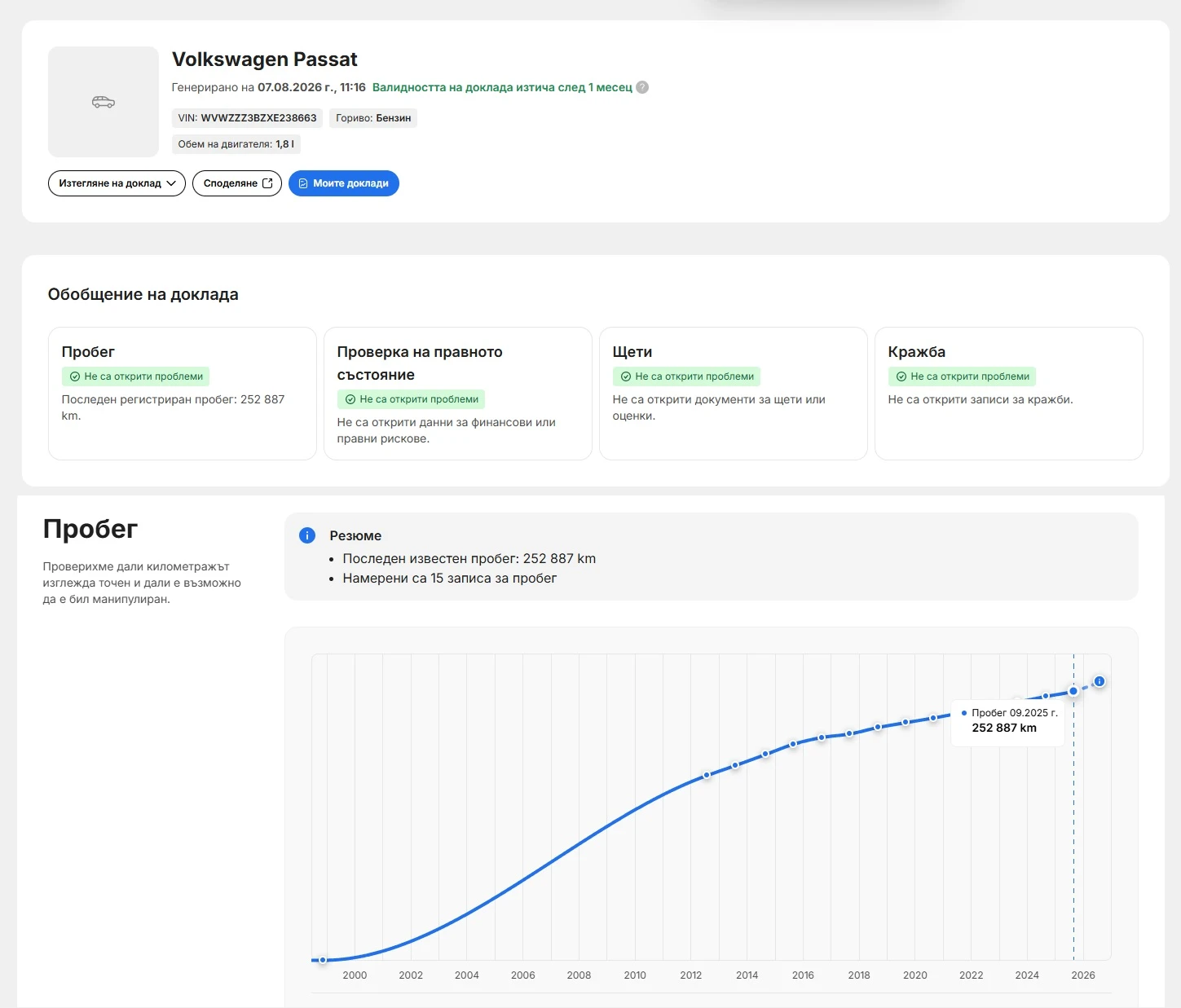Click the 2020 label on the chart axis
The width and height of the screenshot is (1181, 1008).
(915, 975)
